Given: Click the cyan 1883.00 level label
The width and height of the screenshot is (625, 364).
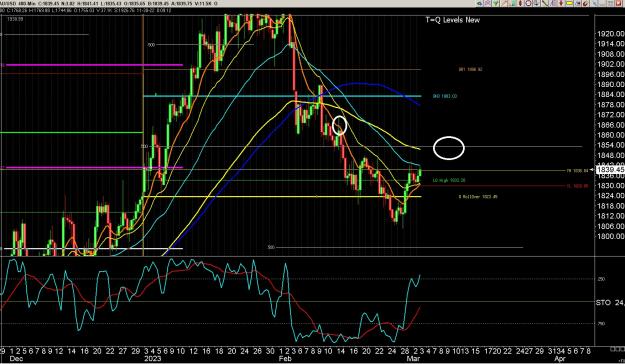Looking at the screenshot, I should tap(445, 96).
